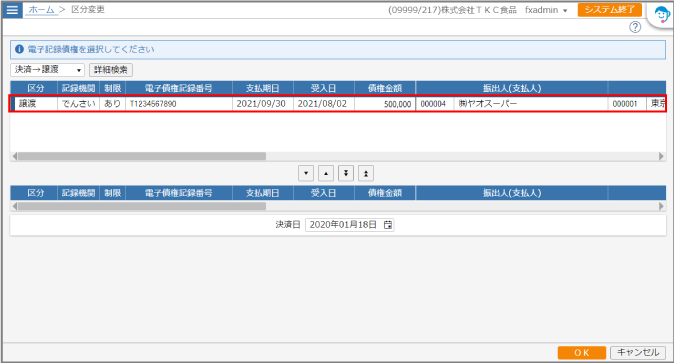The height and width of the screenshot is (363, 674).
Task: Open the calendar picker for 決済日
Action: click(388, 225)
